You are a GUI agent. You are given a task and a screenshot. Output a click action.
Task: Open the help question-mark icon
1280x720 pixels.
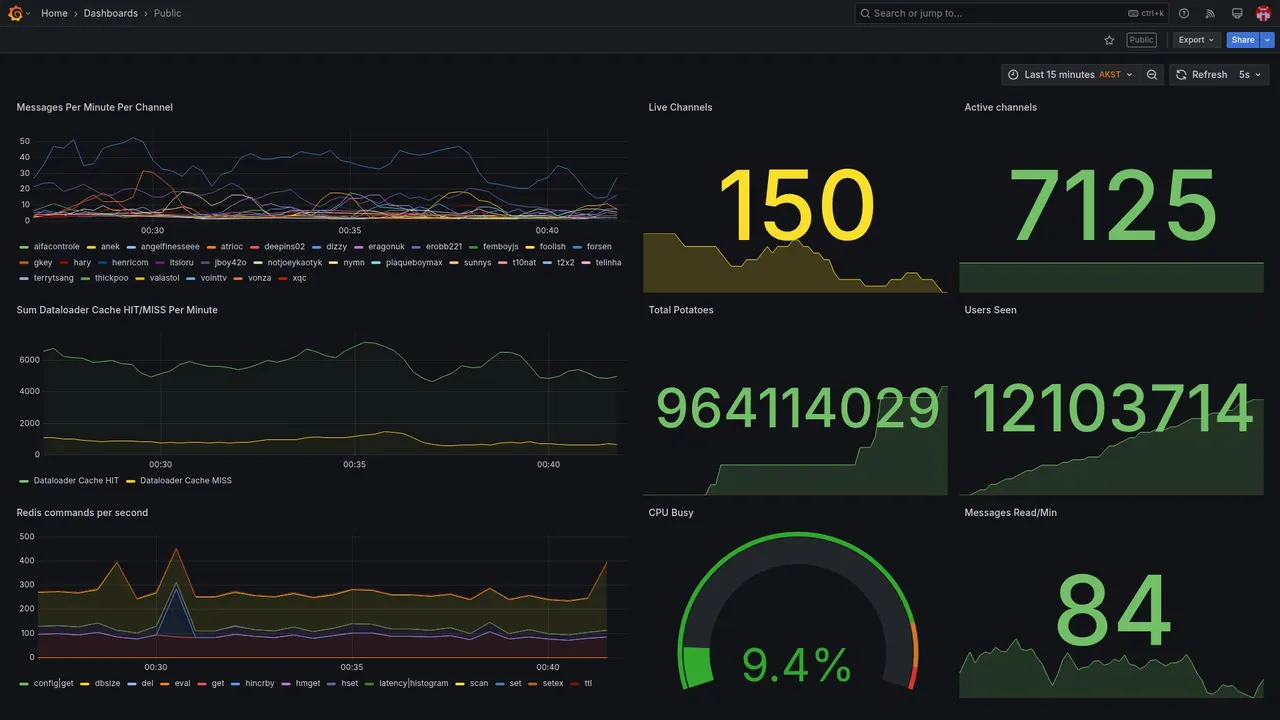(1184, 13)
